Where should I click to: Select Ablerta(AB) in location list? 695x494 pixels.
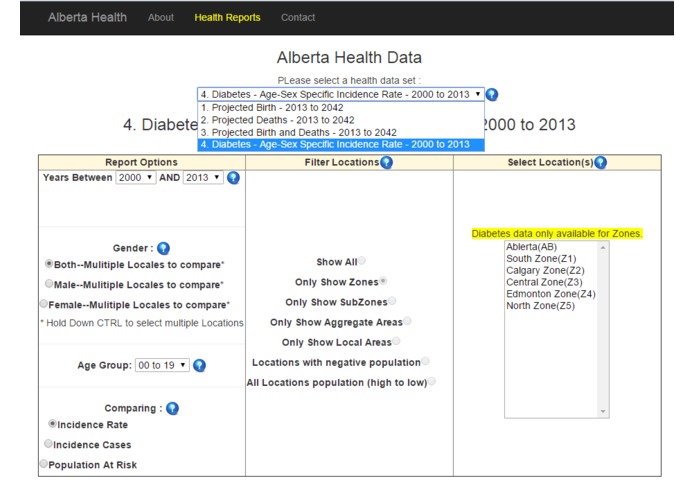tap(551, 247)
